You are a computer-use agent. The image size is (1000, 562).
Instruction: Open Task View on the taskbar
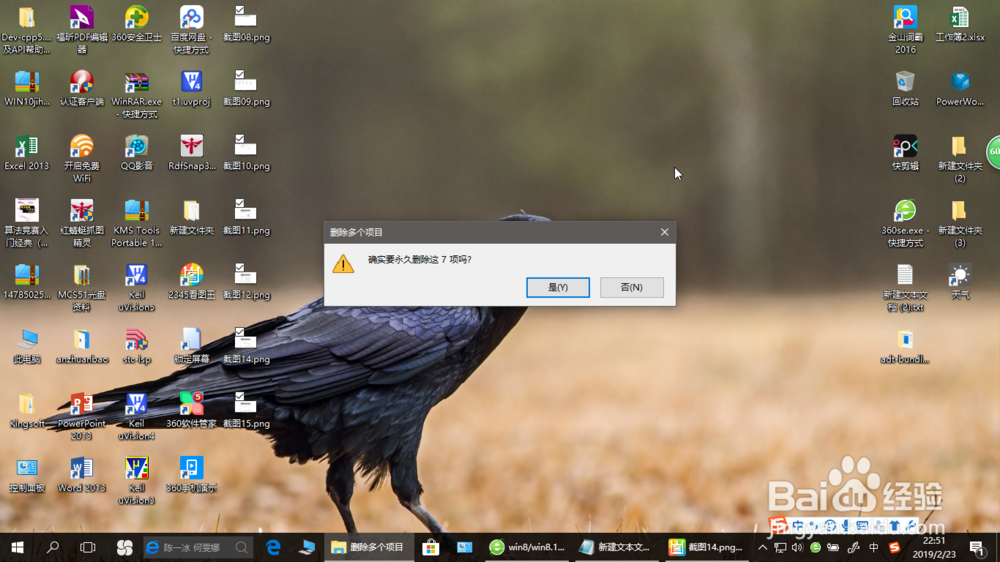(87, 547)
